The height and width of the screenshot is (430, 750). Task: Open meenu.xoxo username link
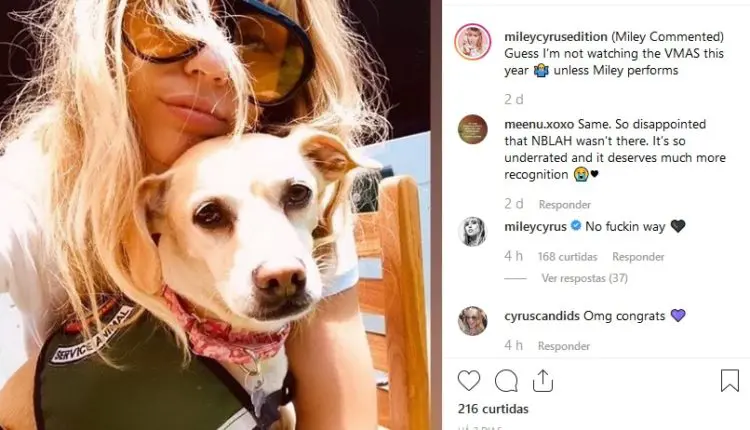[x=539, y=124]
